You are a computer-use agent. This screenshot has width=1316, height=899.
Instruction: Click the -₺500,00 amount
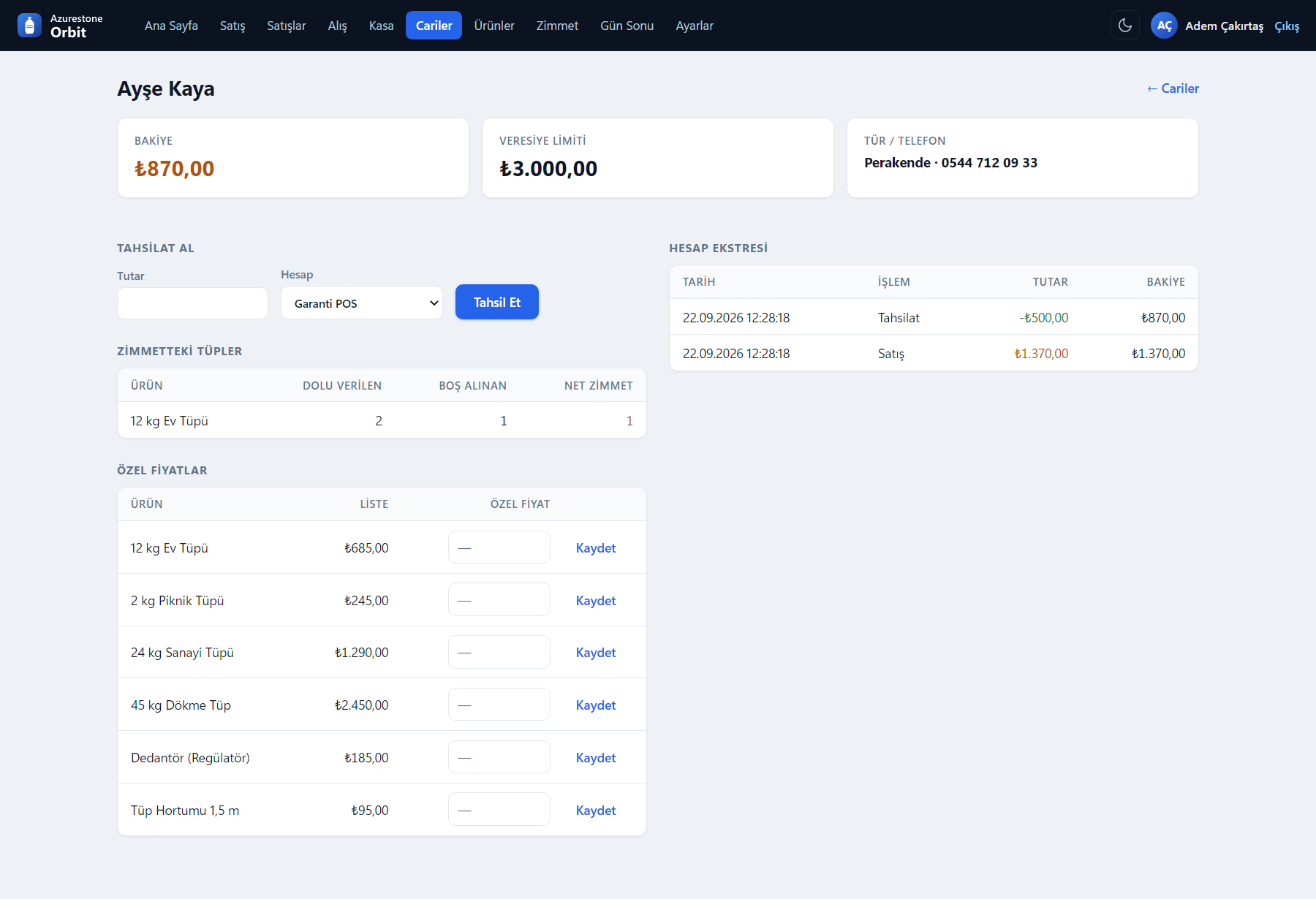point(1044,318)
